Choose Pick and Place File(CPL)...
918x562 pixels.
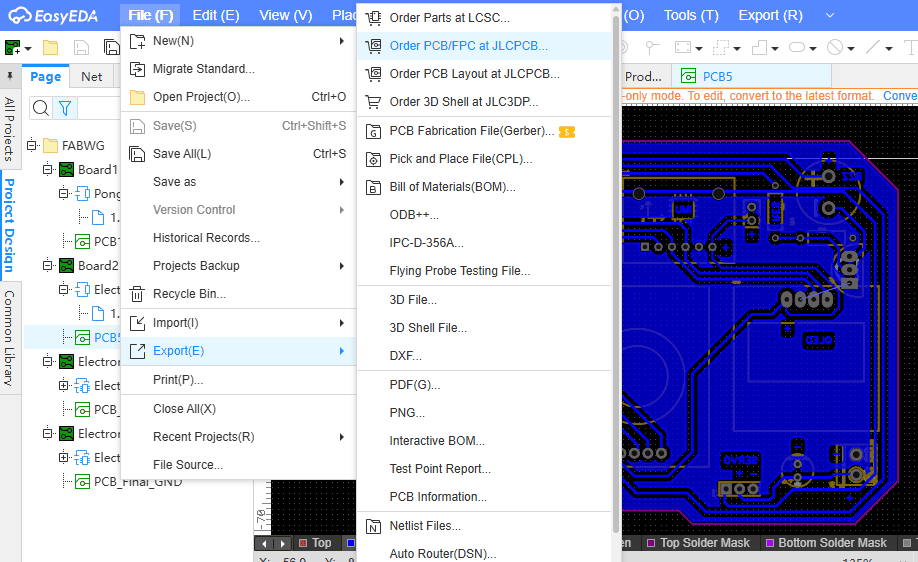(484, 159)
